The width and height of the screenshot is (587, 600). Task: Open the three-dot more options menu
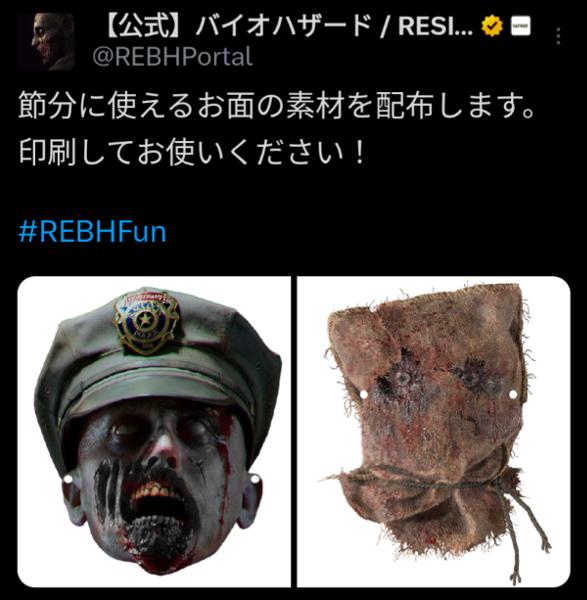click(558, 36)
